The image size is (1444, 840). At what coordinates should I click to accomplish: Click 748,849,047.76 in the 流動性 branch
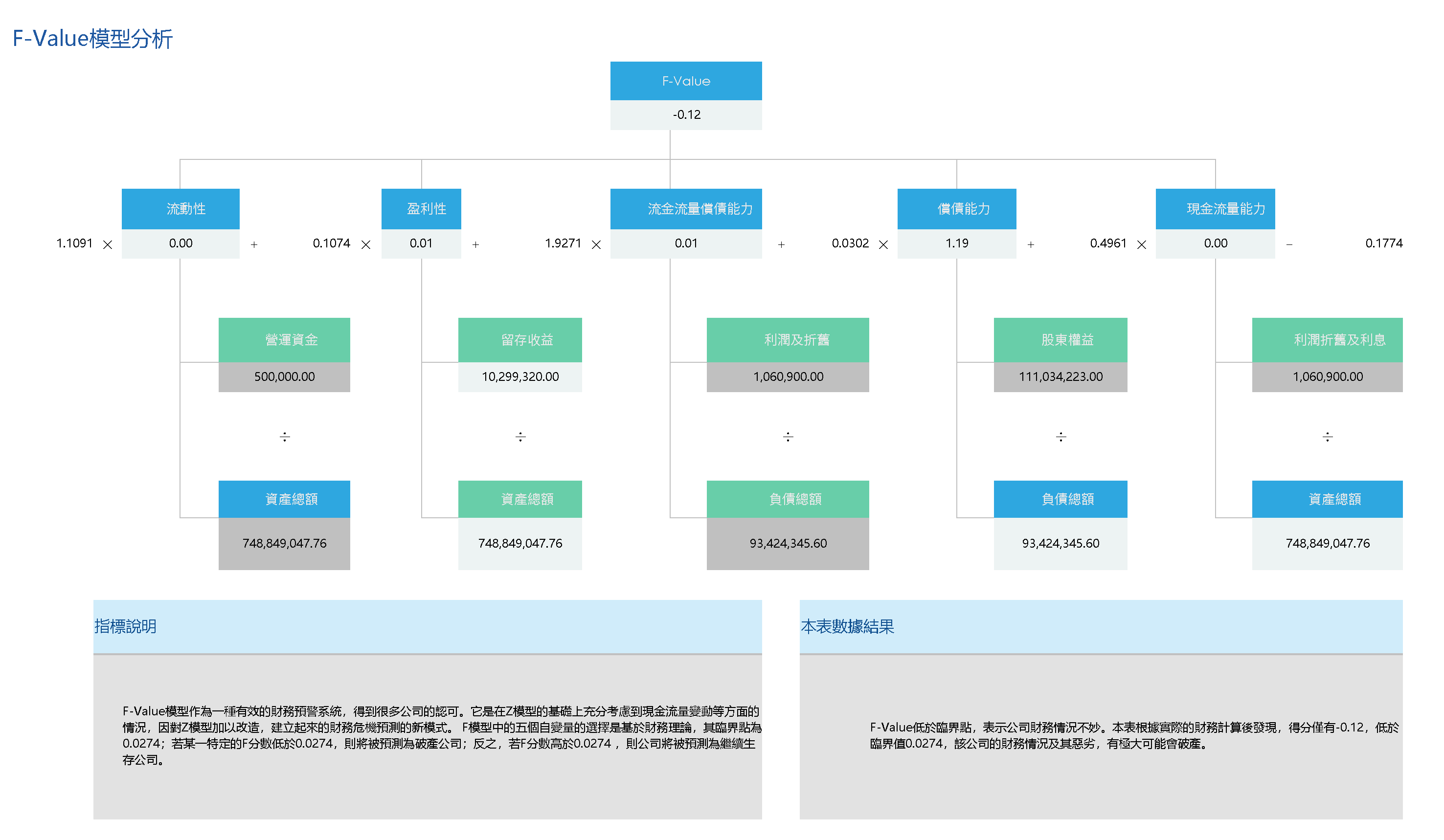(x=284, y=543)
